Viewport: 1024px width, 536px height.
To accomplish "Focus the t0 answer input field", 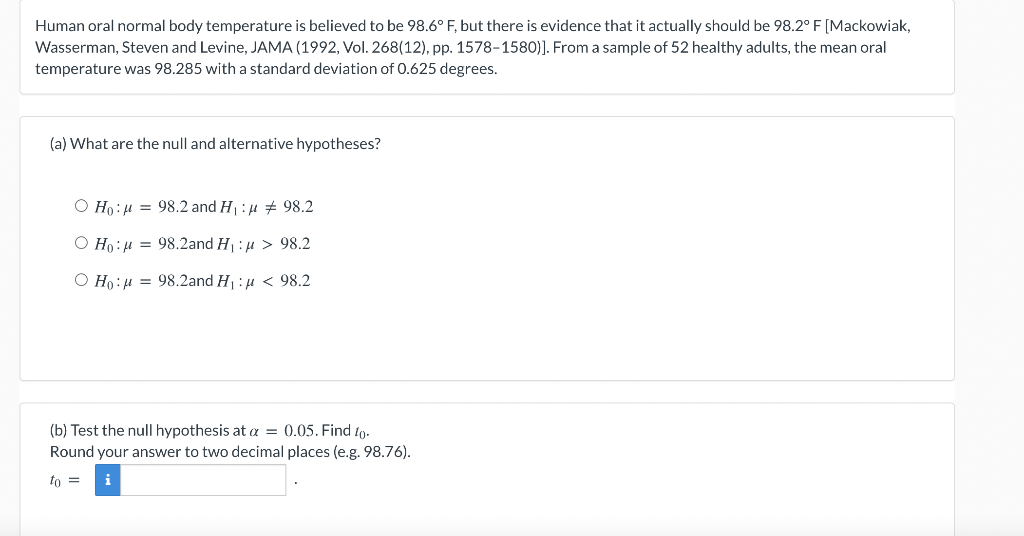I will (203, 480).
